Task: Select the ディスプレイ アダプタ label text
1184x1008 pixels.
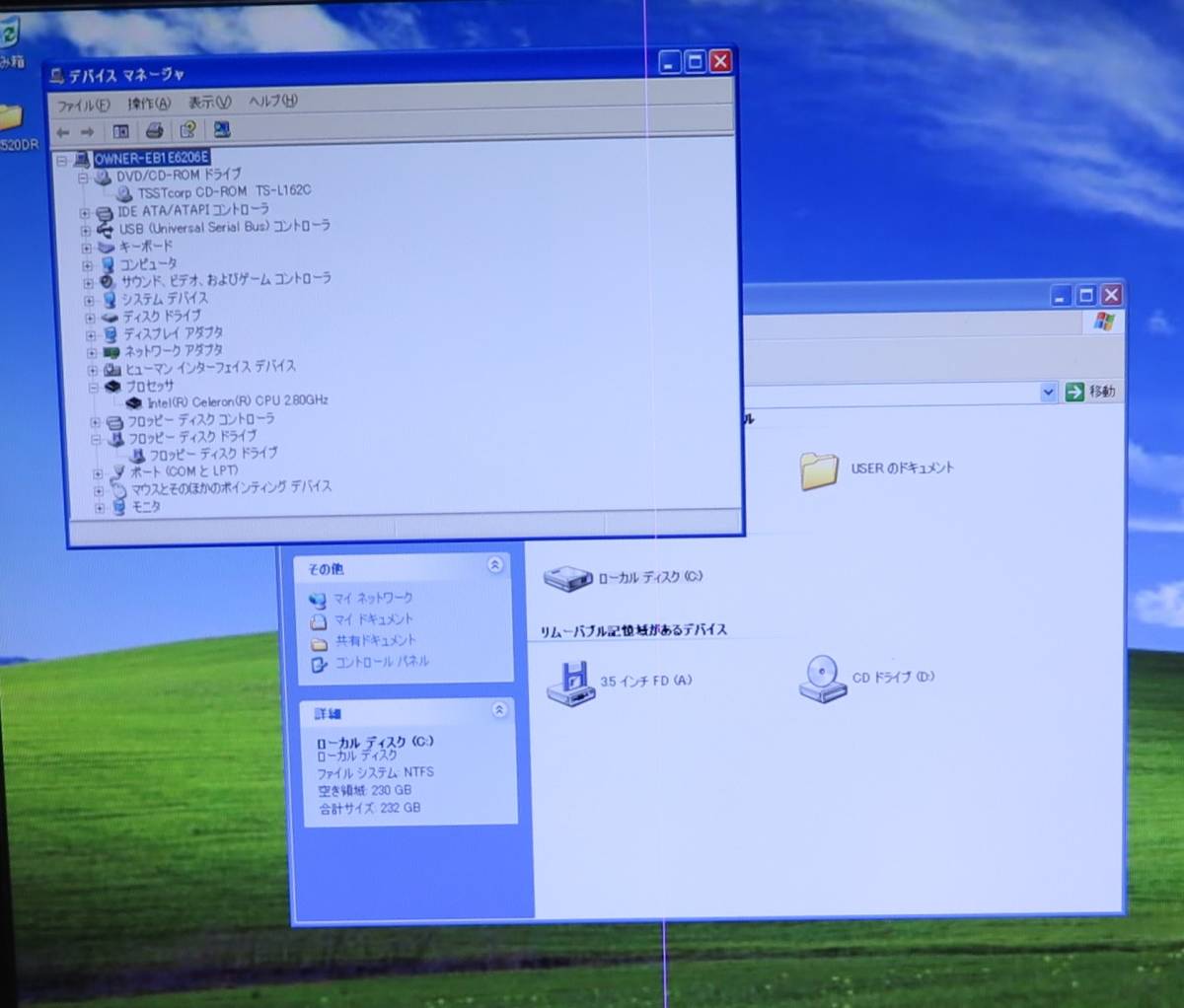Action: point(173,334)
